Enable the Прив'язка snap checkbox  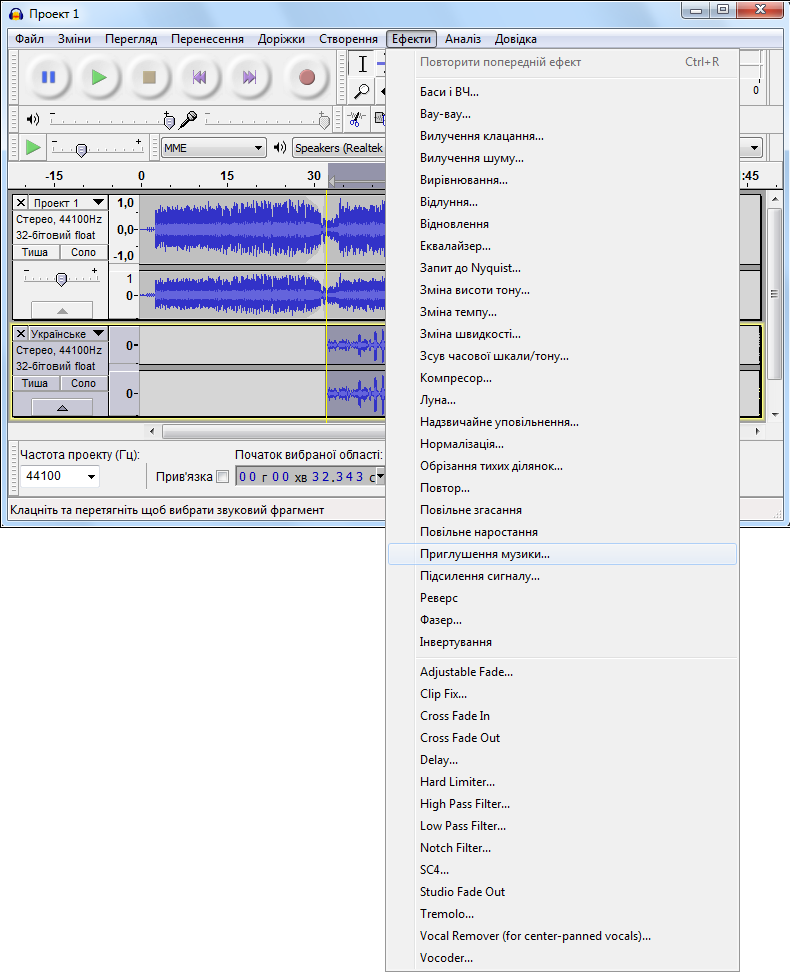(x=223, y=477)
